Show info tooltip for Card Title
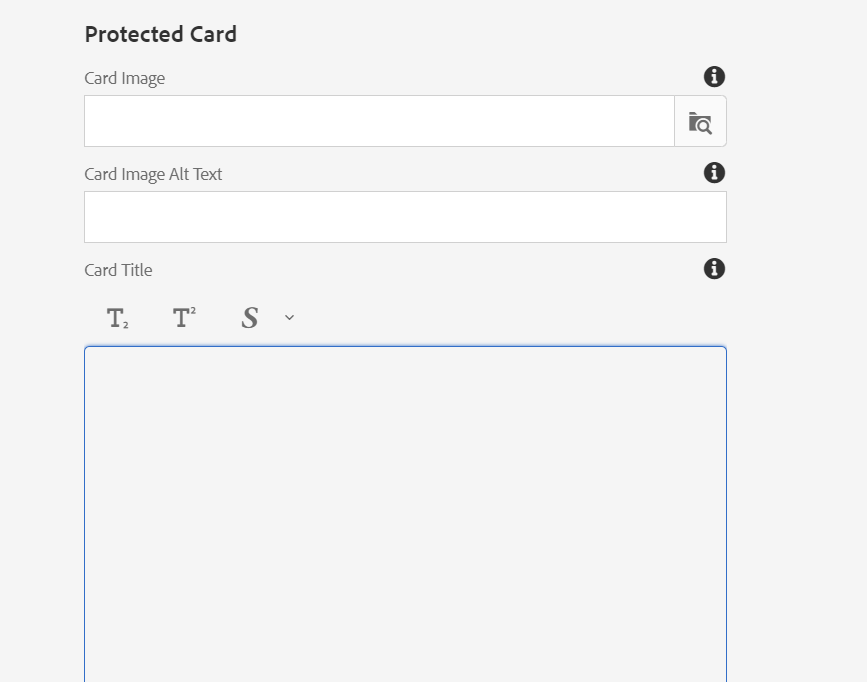The height and width of the screenshot is (682, 867). coord(714,269)
